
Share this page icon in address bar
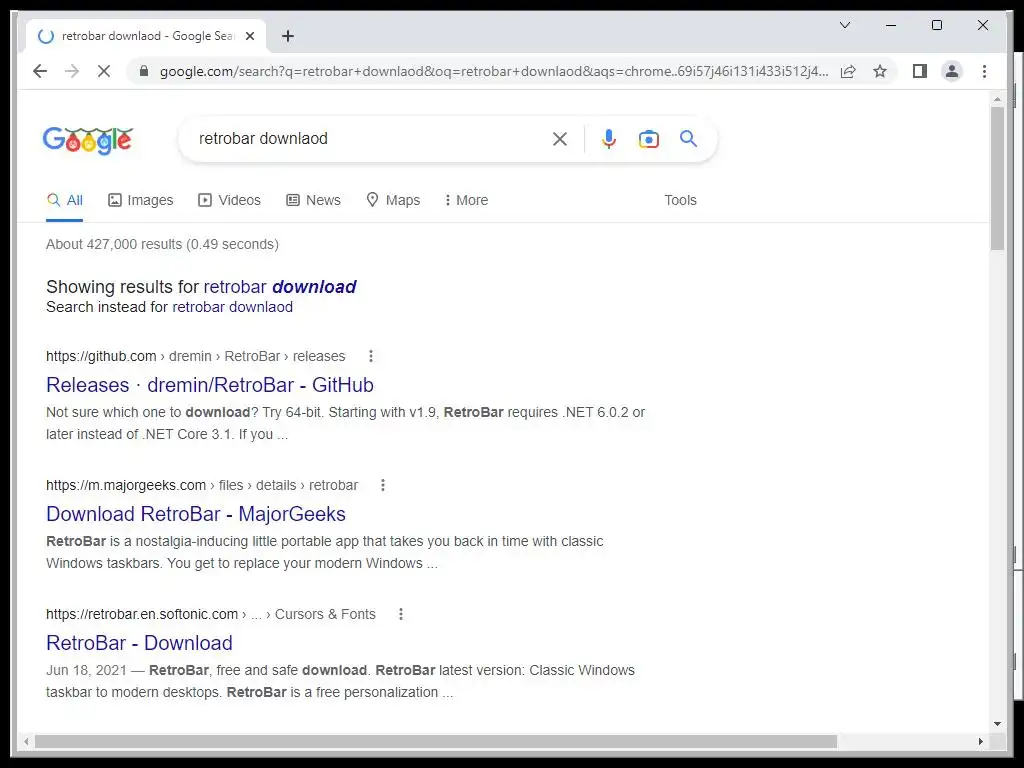[x=848, y=71]
